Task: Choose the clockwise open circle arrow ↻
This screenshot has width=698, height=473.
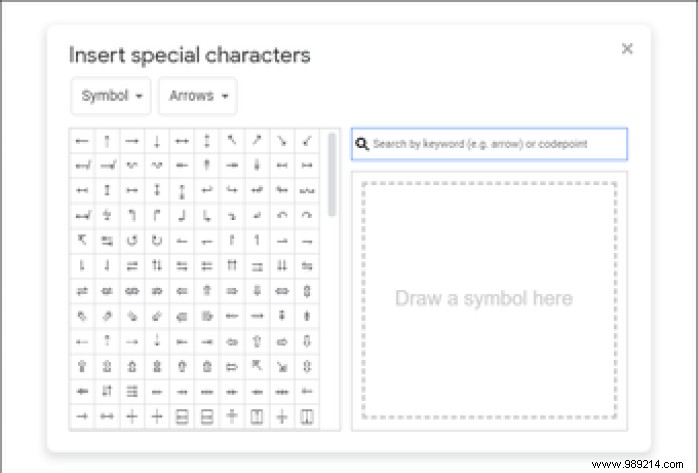Action: (x=157, y=241)
